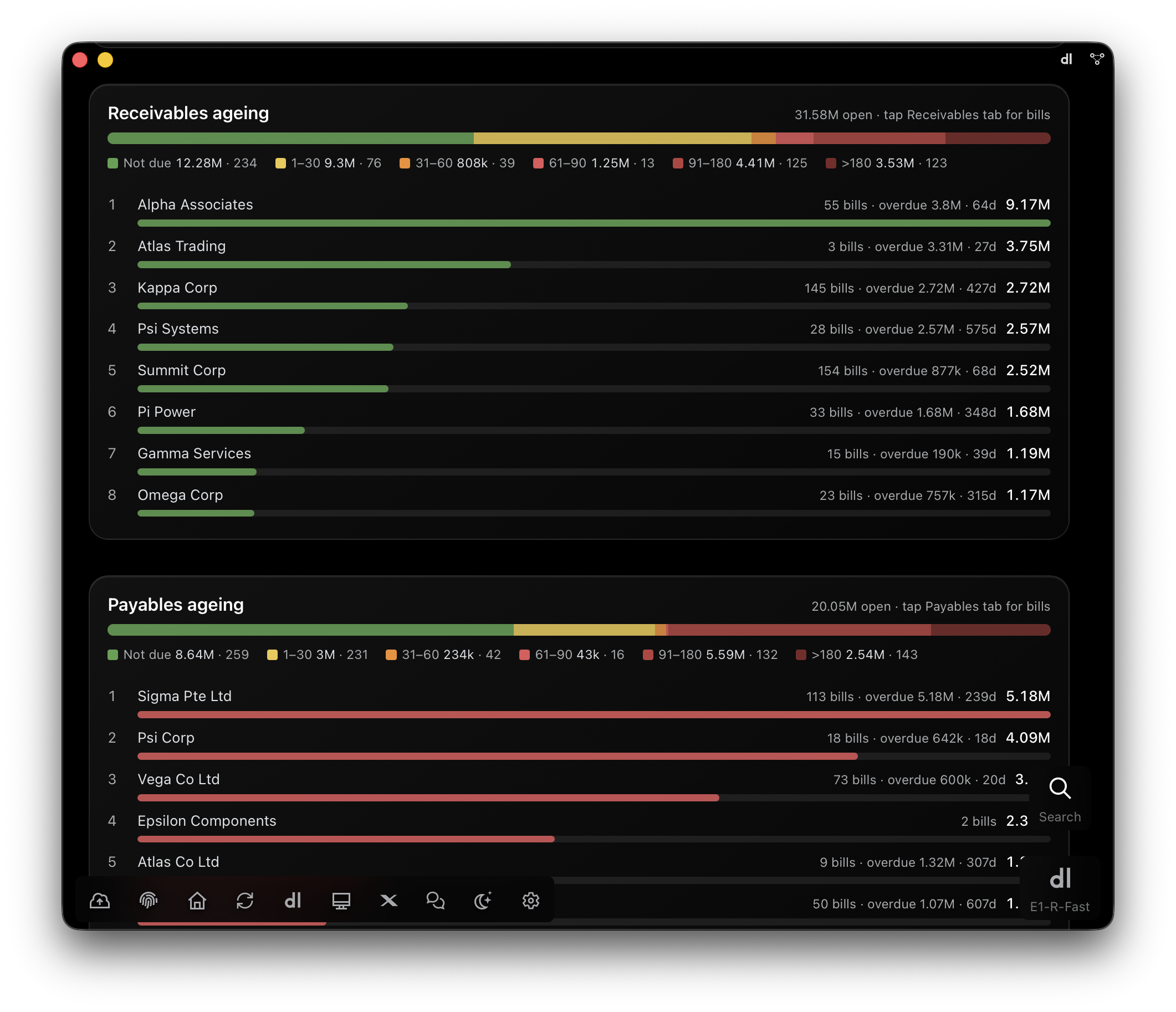
Task: Click '145 bills · overdue 2.72M · 427d' text
Action: (x=900, y=288)
